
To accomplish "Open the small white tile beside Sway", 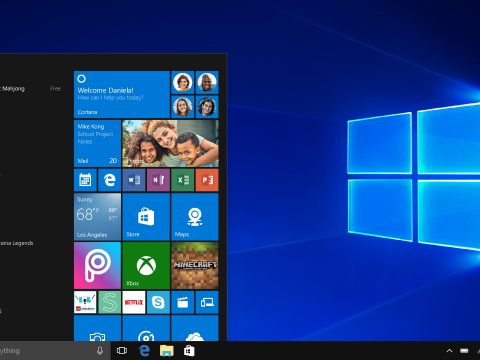I will [x=85, y=302].
